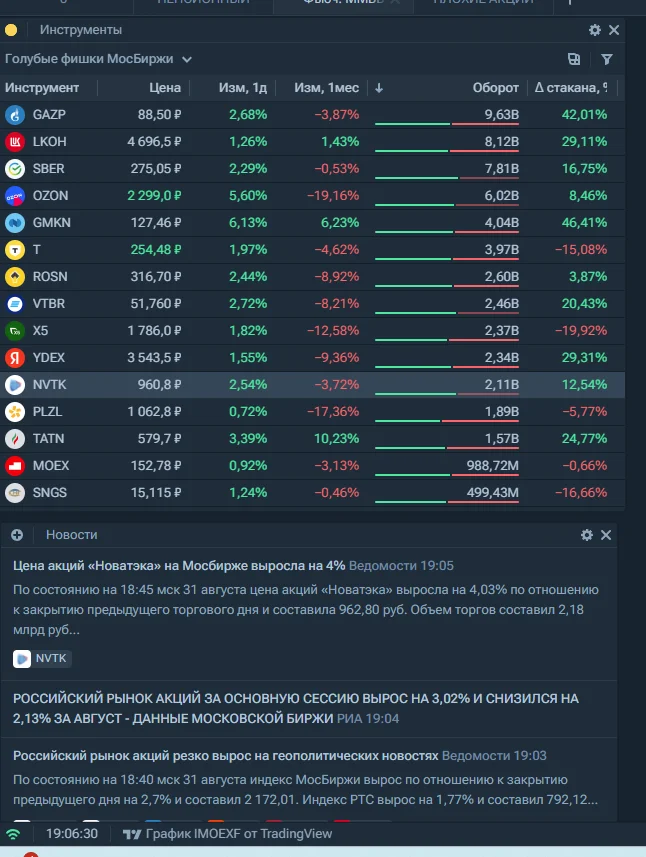Switch to ПЕНСИОННЫЙ tab
The height and width of the screenshot is (857, 646).
pyautogui.click(x=203, y=3)
